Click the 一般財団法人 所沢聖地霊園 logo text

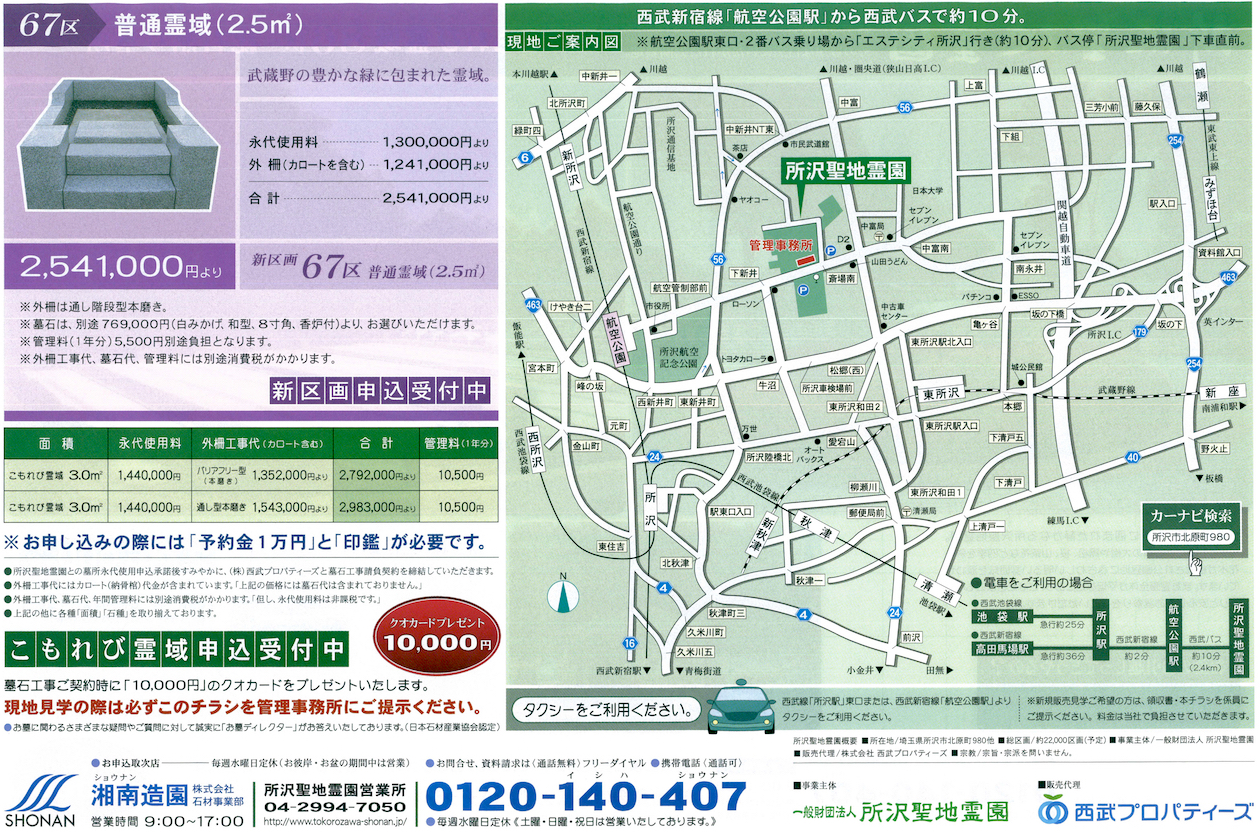pyautogui.click(x=900, y=810)
